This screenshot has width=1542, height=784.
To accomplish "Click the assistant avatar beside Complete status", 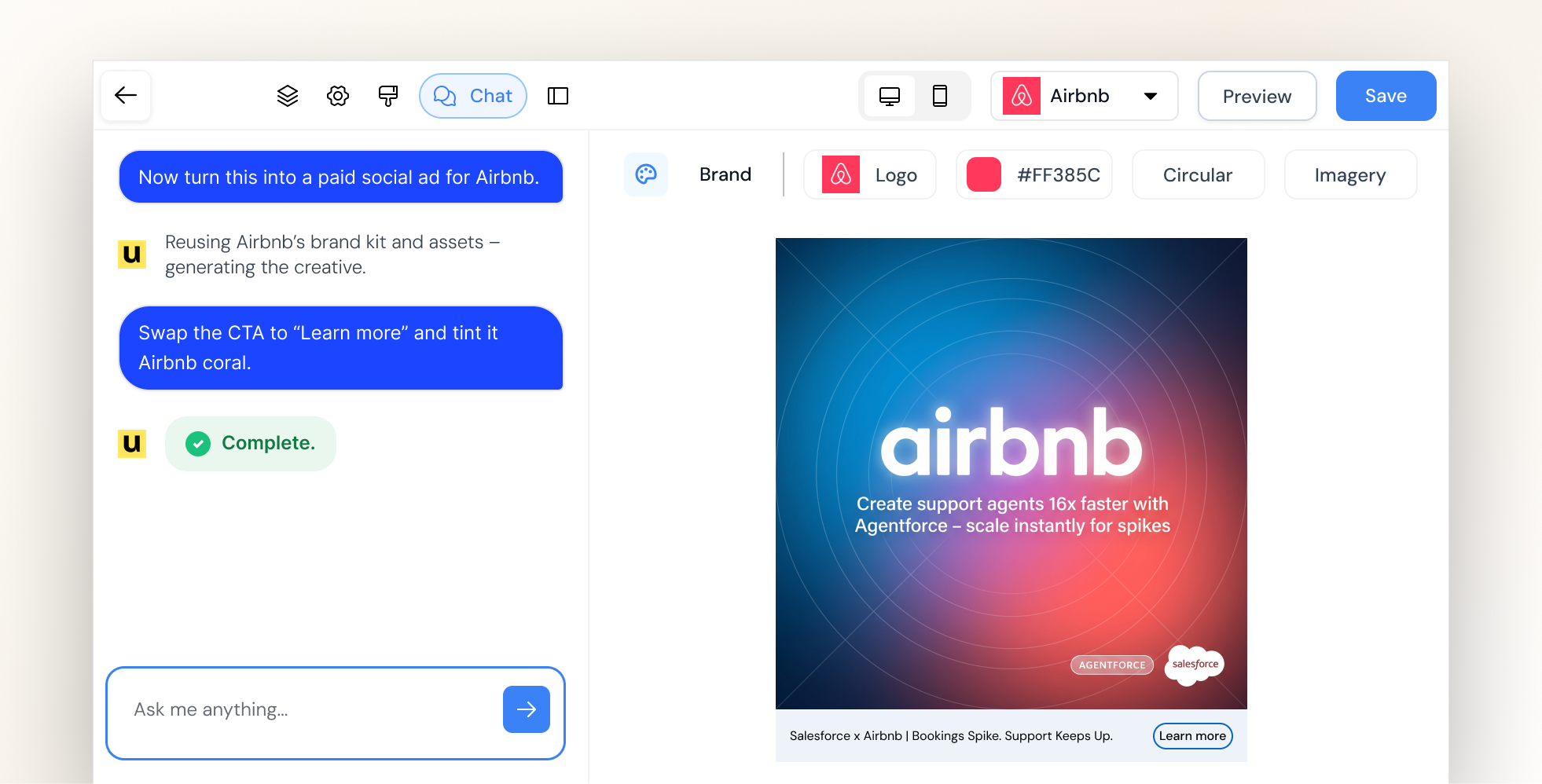I will 132,444.
